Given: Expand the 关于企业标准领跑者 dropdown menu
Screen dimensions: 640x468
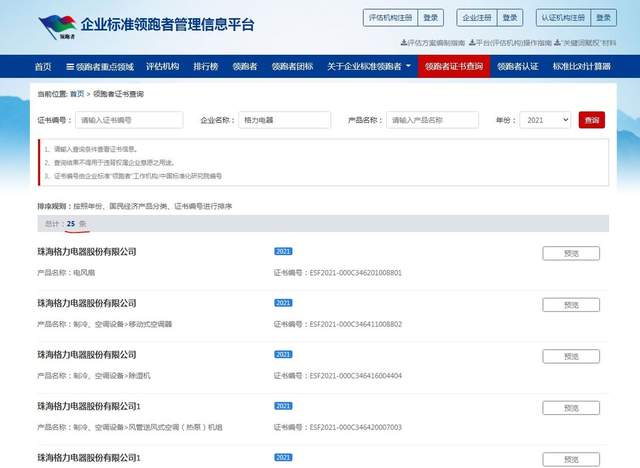Looking at the screenshot, I should pos(369,67).
